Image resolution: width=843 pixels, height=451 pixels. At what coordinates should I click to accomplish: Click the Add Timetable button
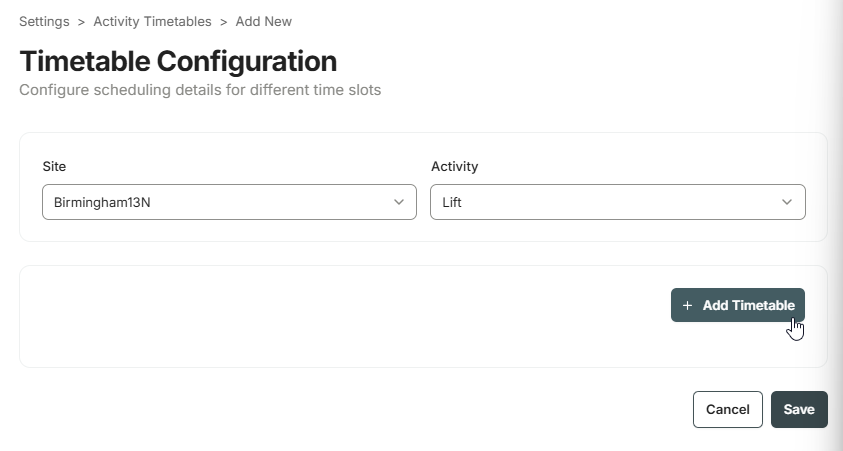click(738, 305)
